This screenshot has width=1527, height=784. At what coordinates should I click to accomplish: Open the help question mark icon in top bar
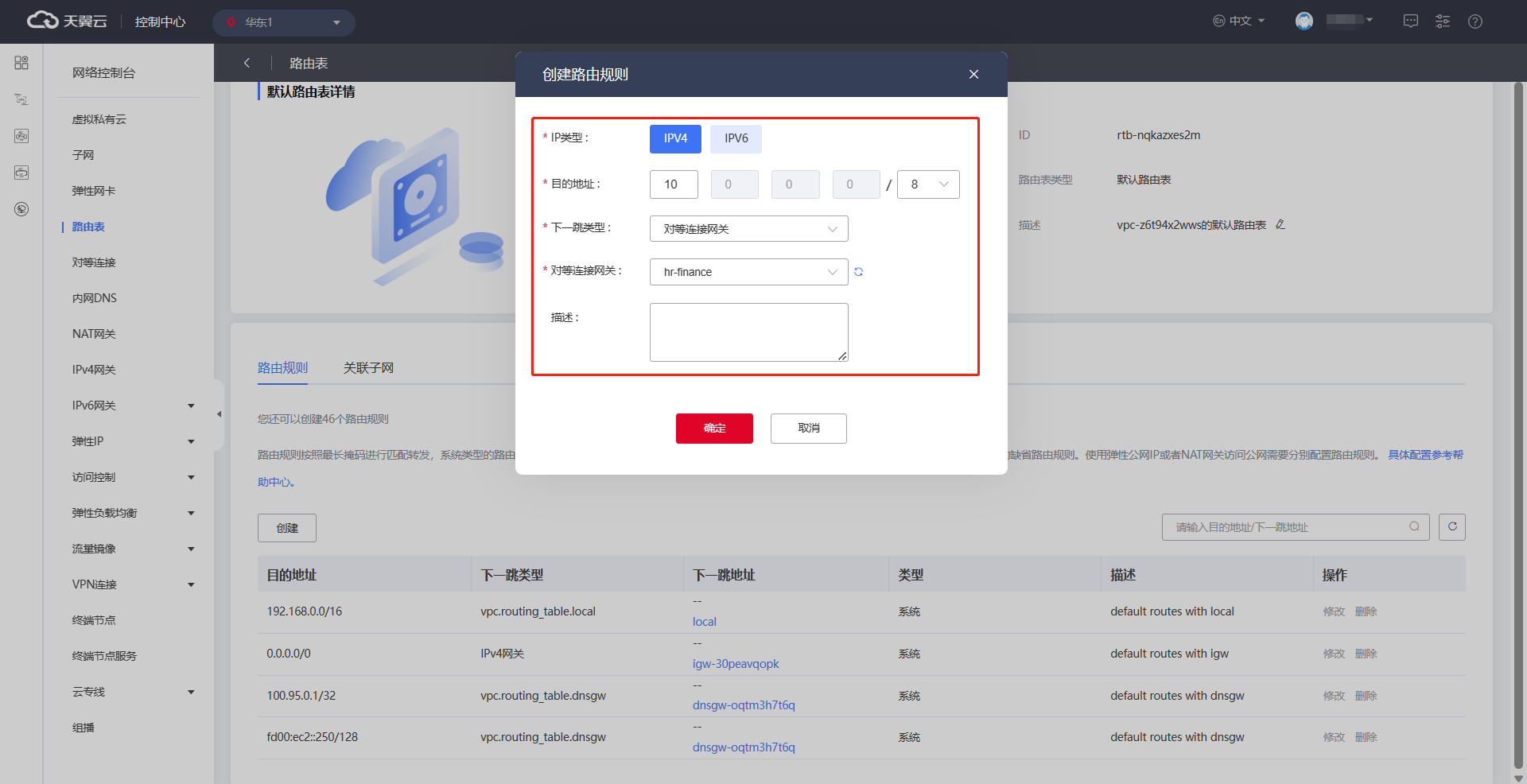[x=1475, y=21]
